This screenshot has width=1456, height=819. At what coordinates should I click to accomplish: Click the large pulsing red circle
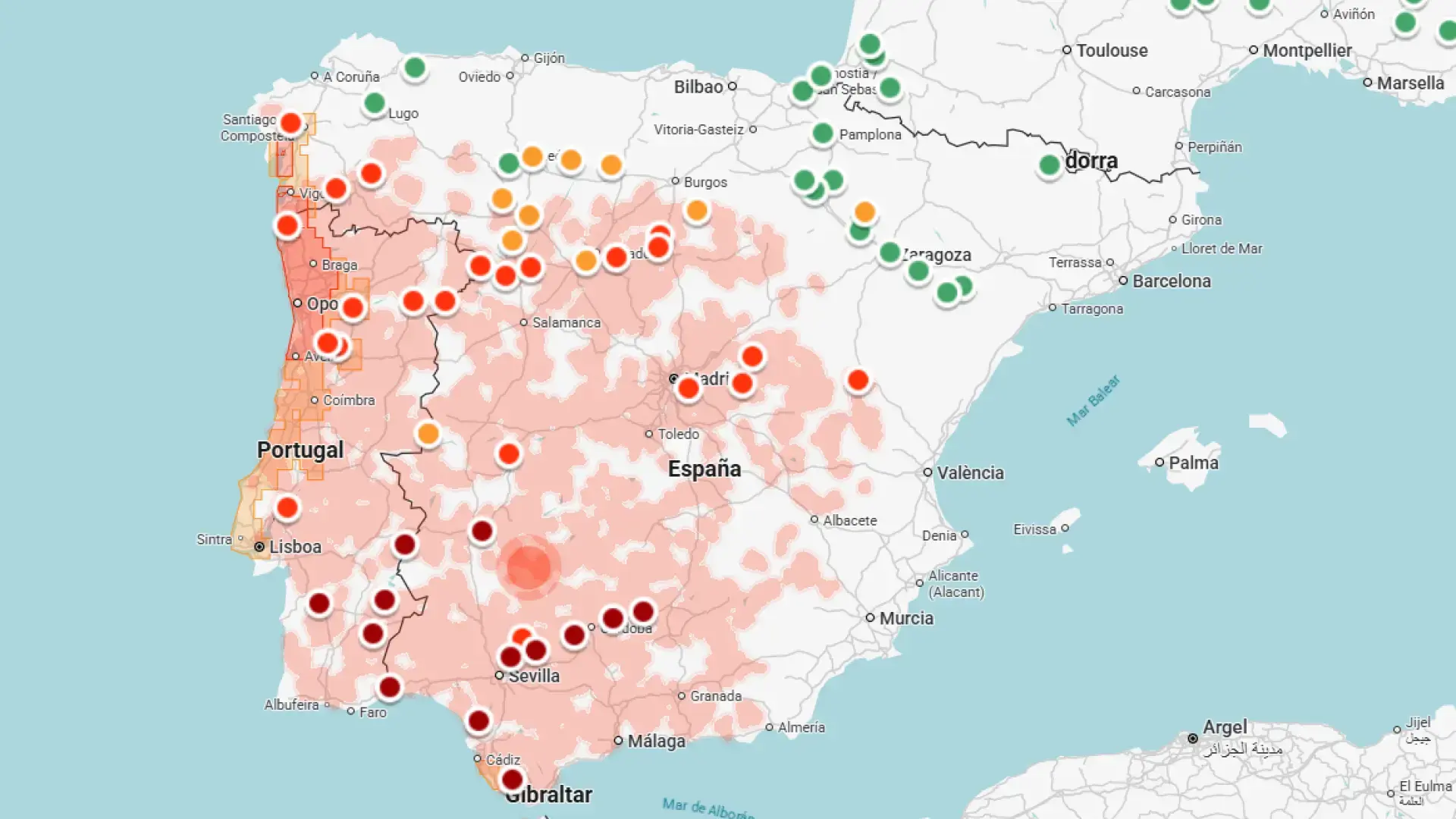pos(529,567)
